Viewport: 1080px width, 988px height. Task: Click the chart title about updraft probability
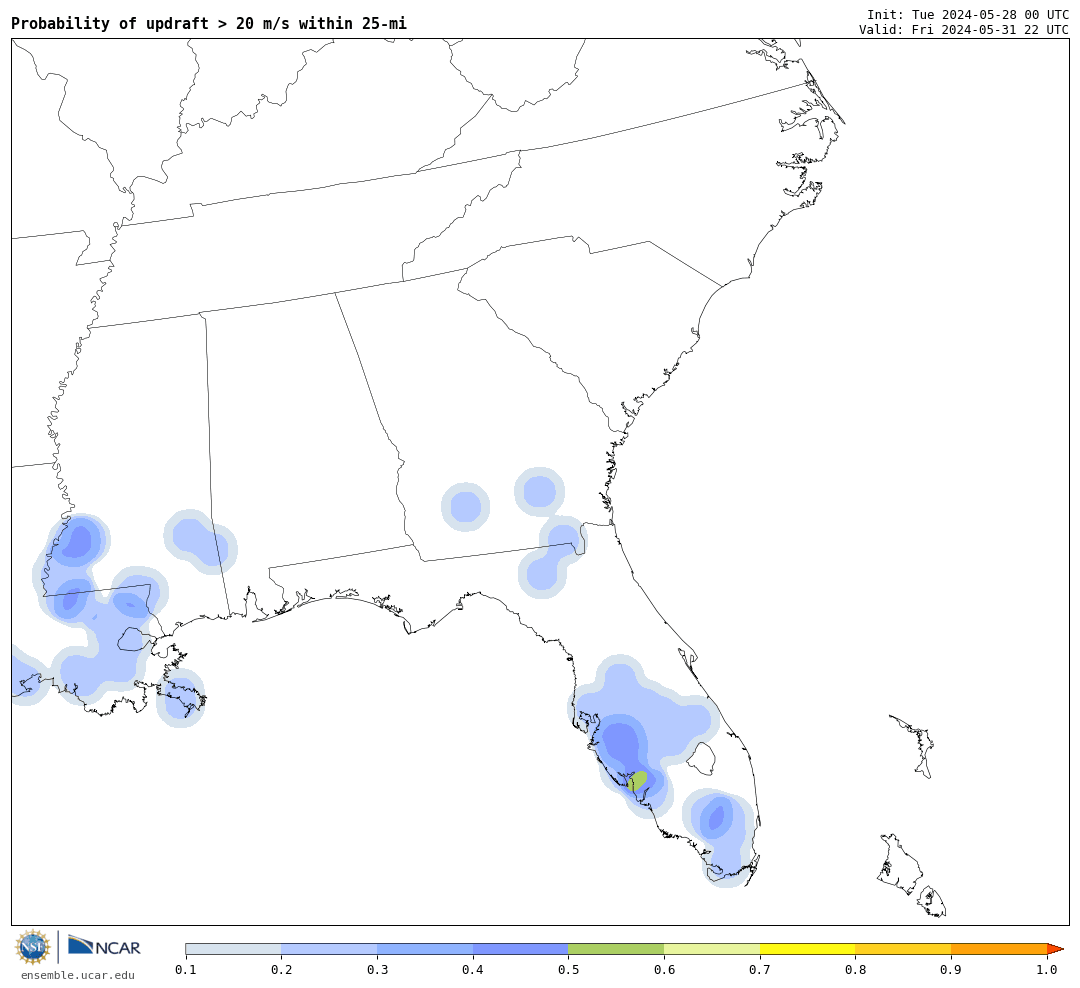(x=209, y=23)
